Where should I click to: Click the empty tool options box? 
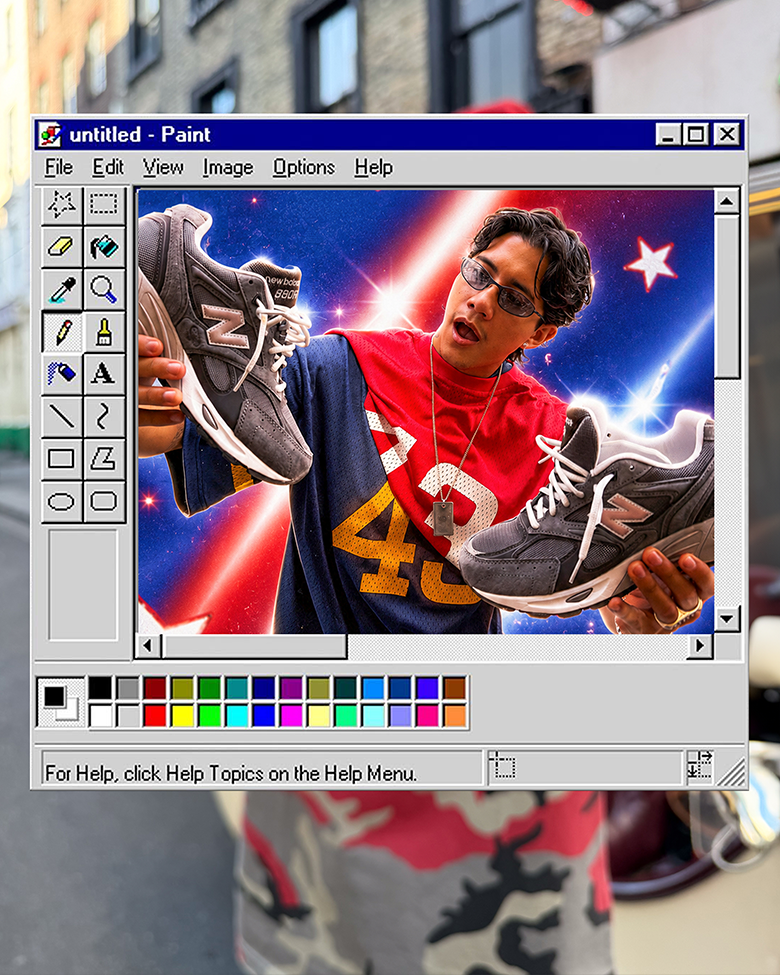(x=83, y=585)
